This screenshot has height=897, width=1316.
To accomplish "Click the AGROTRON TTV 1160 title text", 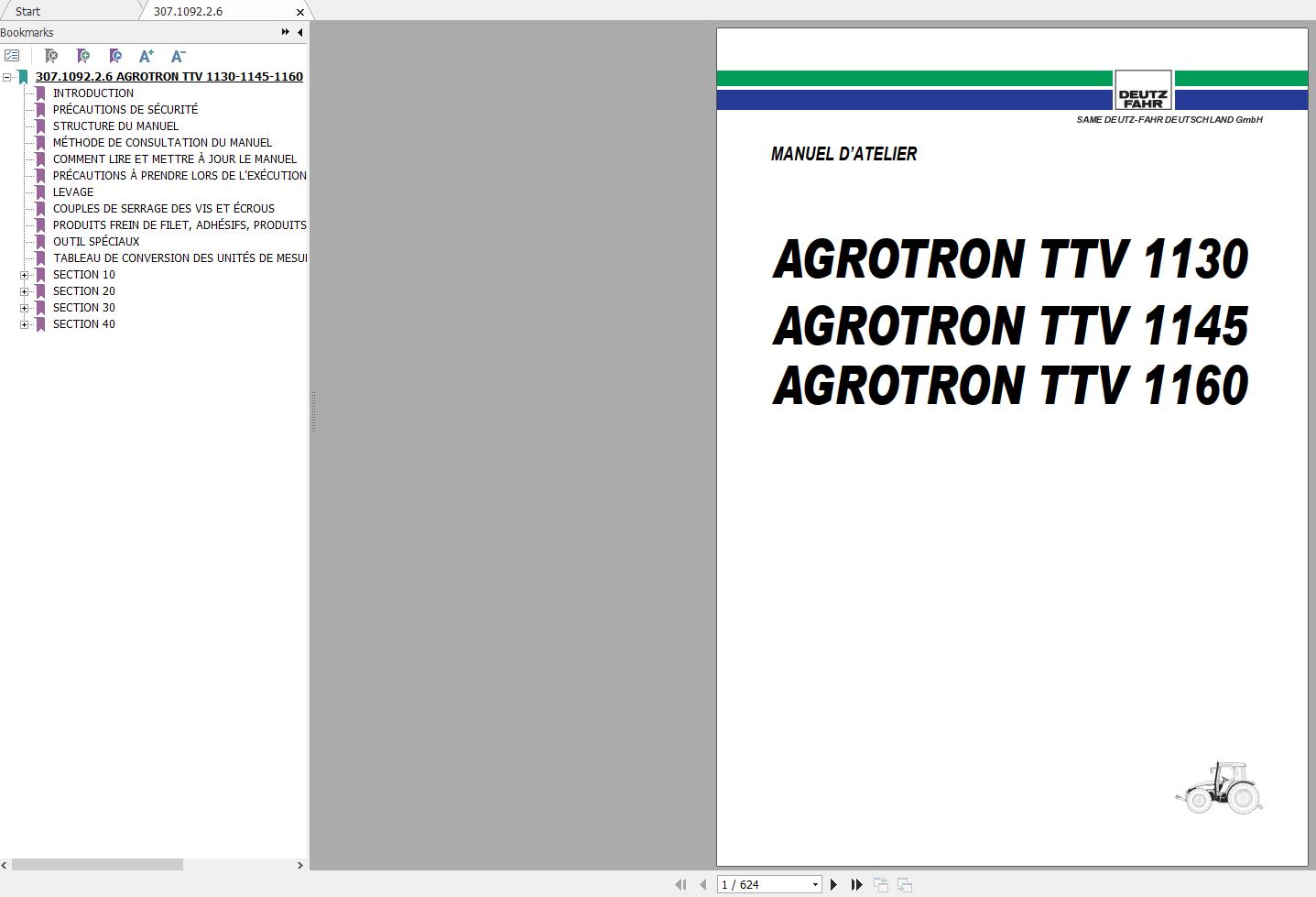I will point(1011,385).
